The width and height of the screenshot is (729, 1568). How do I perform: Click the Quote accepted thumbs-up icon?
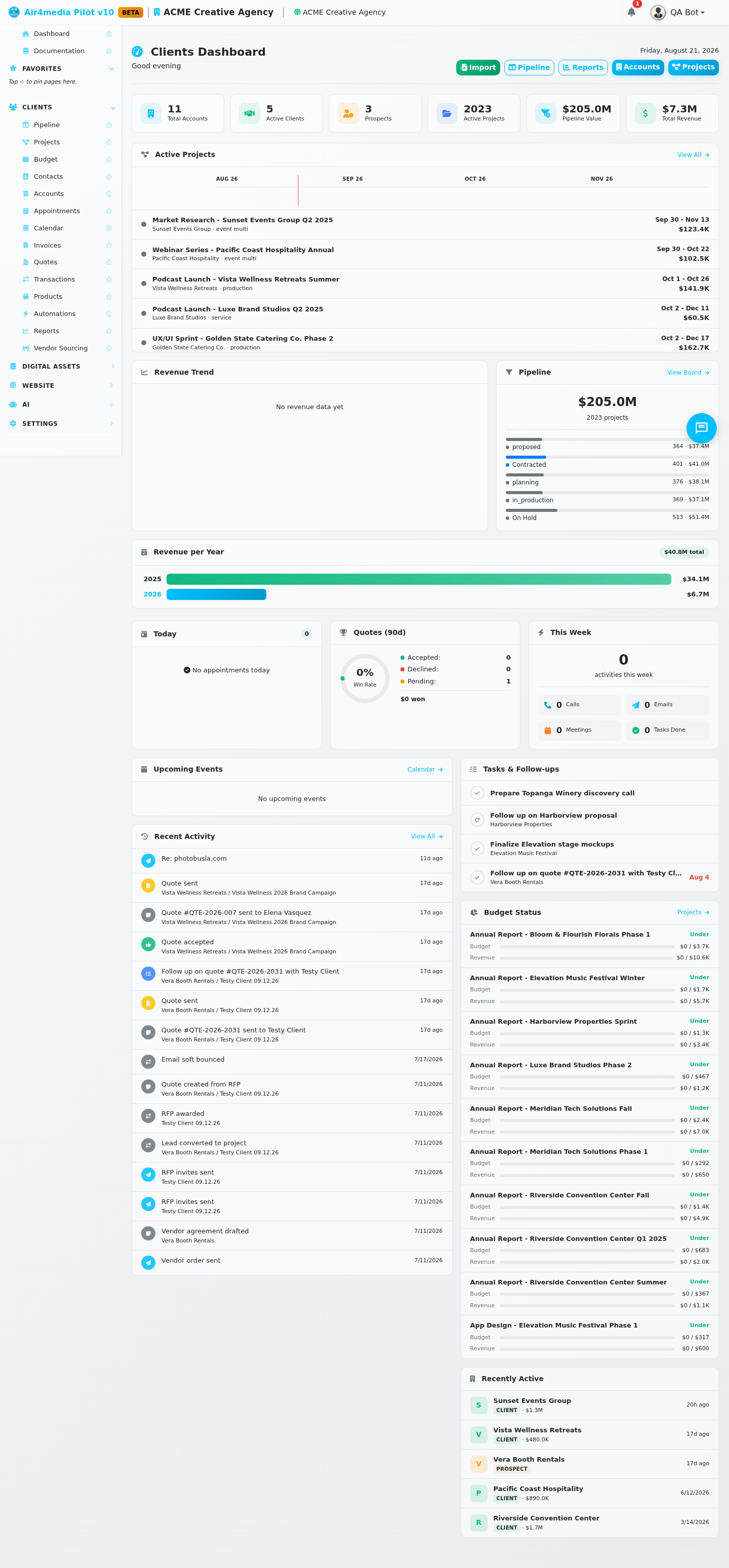point(148,944)
